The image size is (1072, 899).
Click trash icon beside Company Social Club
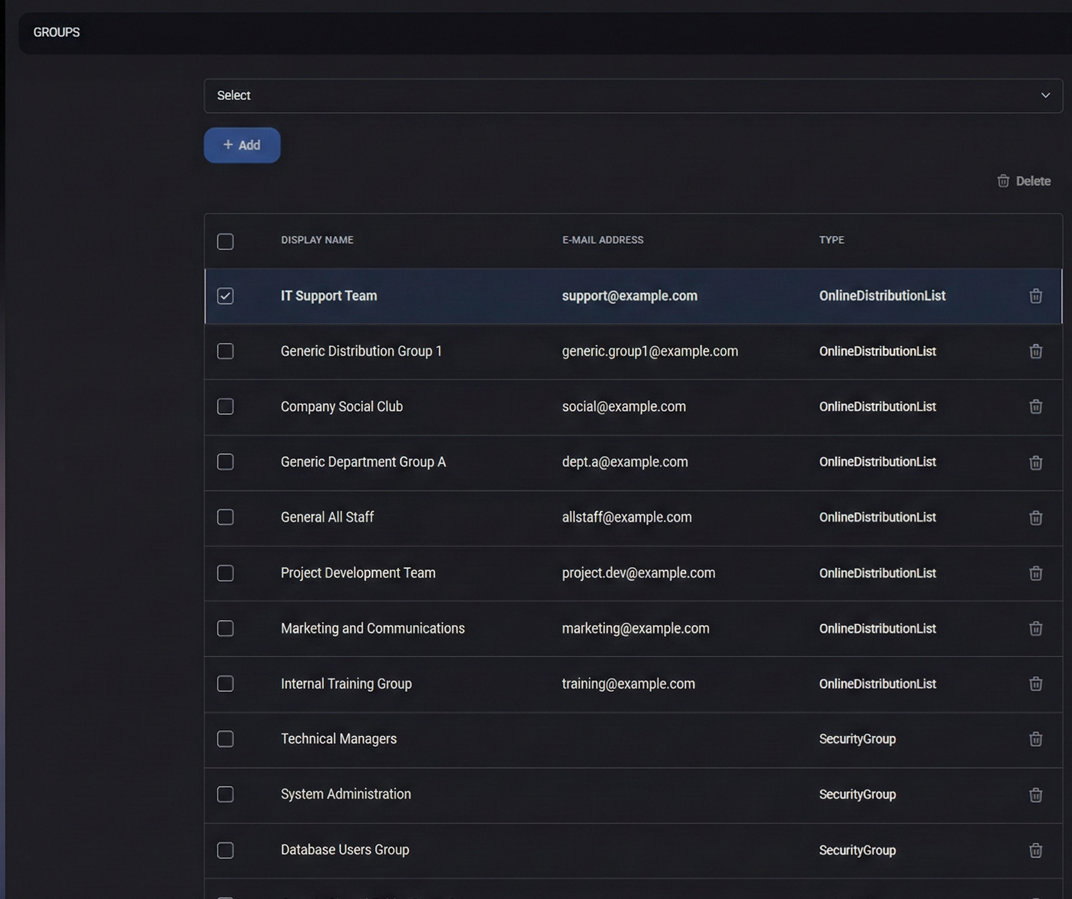pyautogui.click(x=1035, y=407)
